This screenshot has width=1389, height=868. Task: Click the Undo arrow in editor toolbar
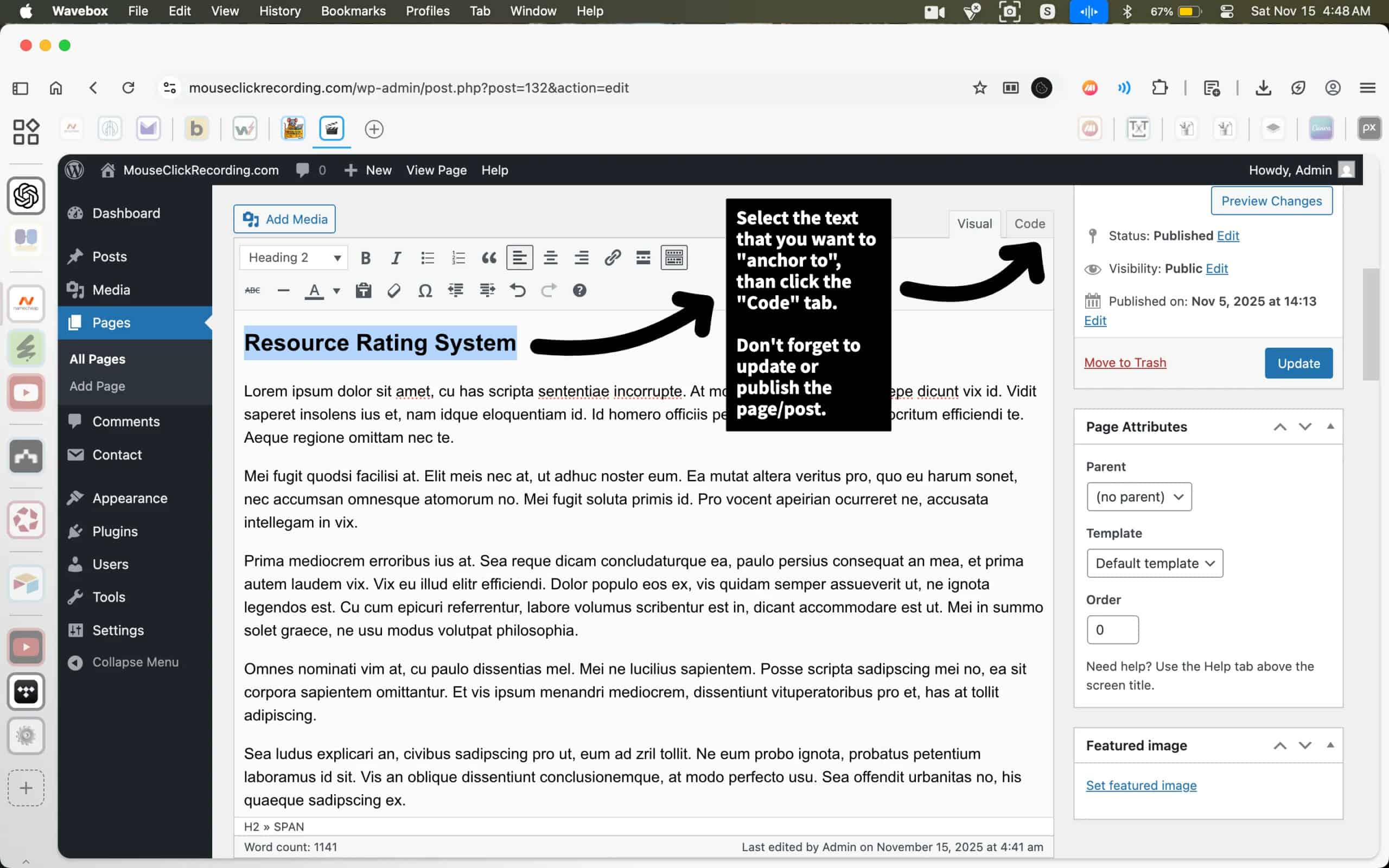518,290
